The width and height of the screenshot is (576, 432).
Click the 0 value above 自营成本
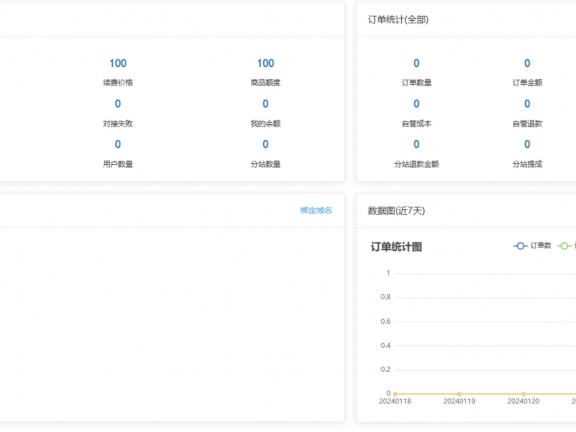pyautogui.click(x=417, y=104)
